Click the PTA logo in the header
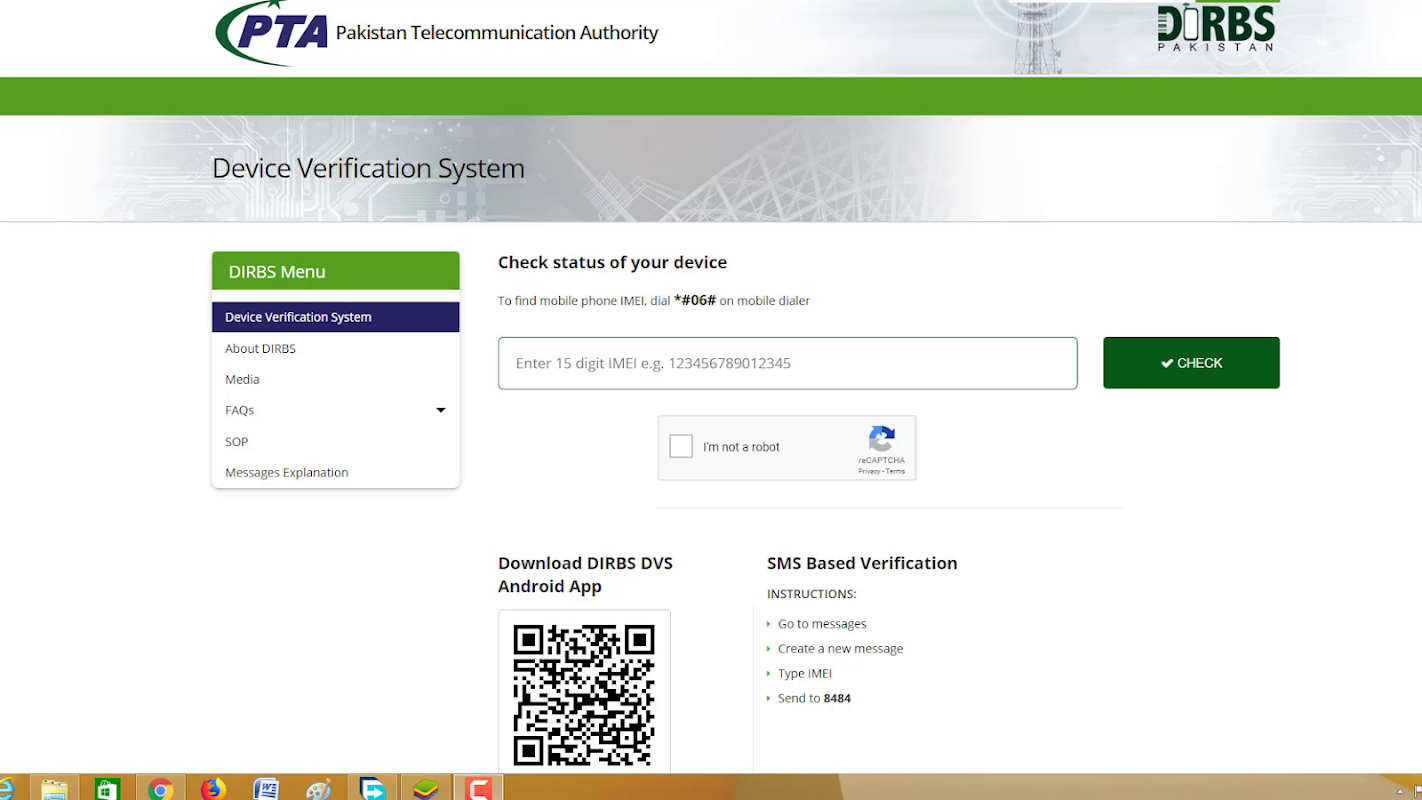The width and height of the screenshot is (1422, 800). pyautogui.click(x=272, y=32)
